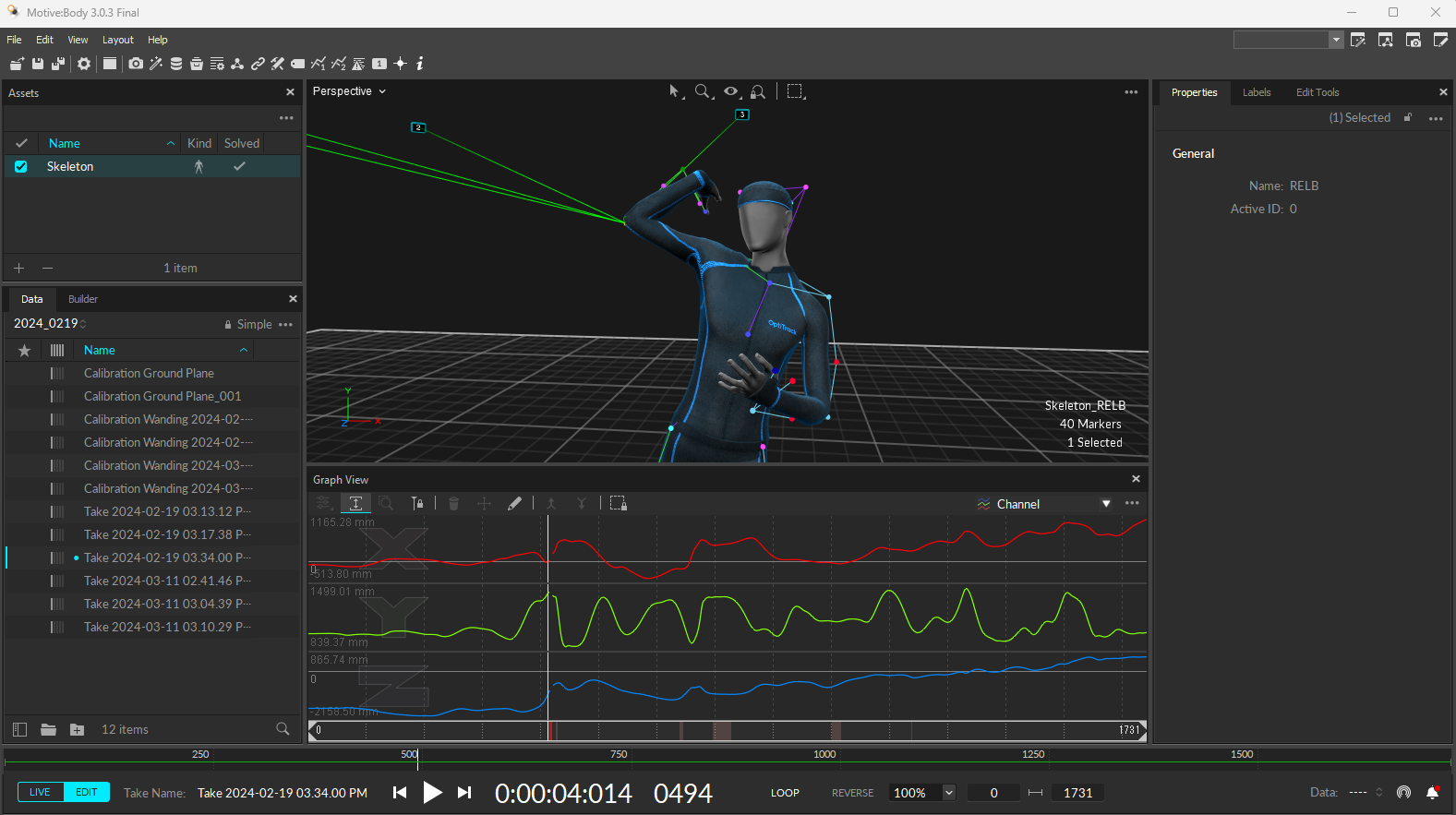This screenshot has width=1456, height=815.
Task: Open the Perspective view dropdown
Action: pyautogui.click(x=349, y=91)
